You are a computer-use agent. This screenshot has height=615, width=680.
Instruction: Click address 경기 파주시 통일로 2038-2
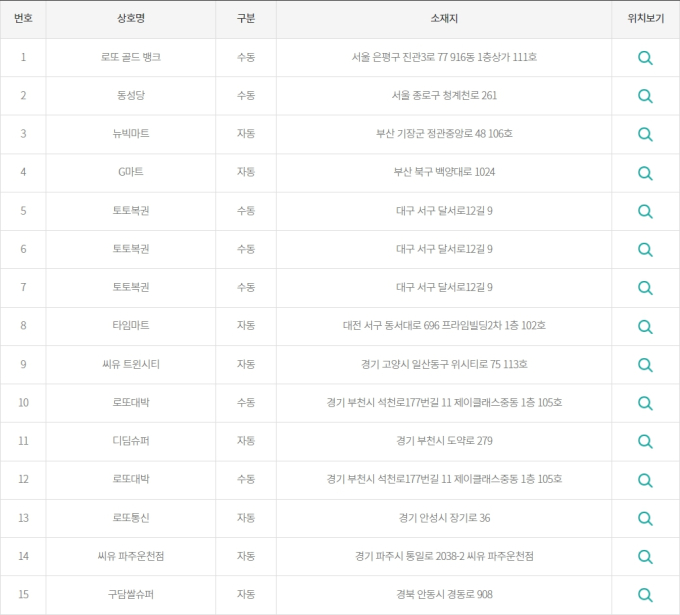444,556
